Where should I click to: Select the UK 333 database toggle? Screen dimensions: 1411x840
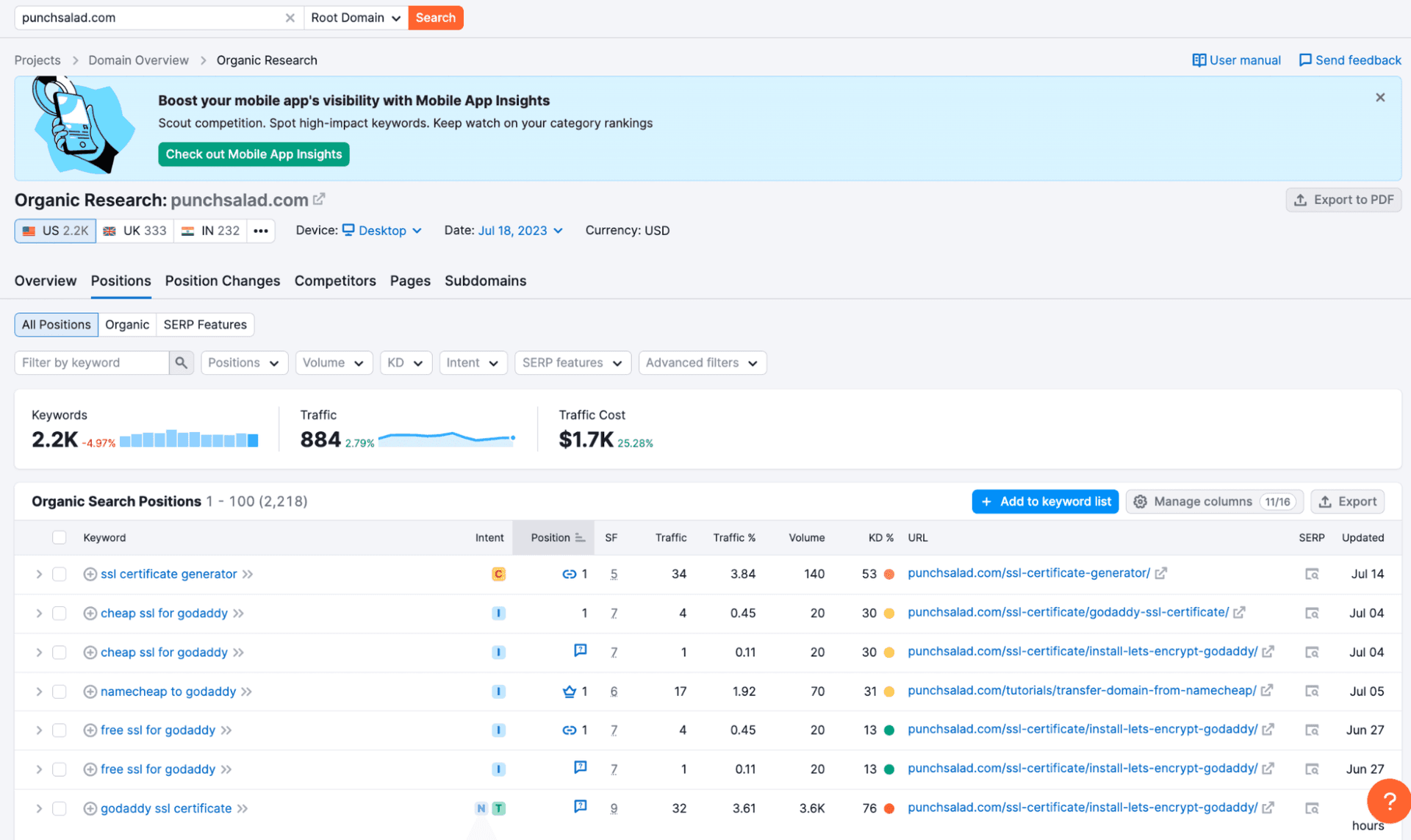[x=134, y=231]
